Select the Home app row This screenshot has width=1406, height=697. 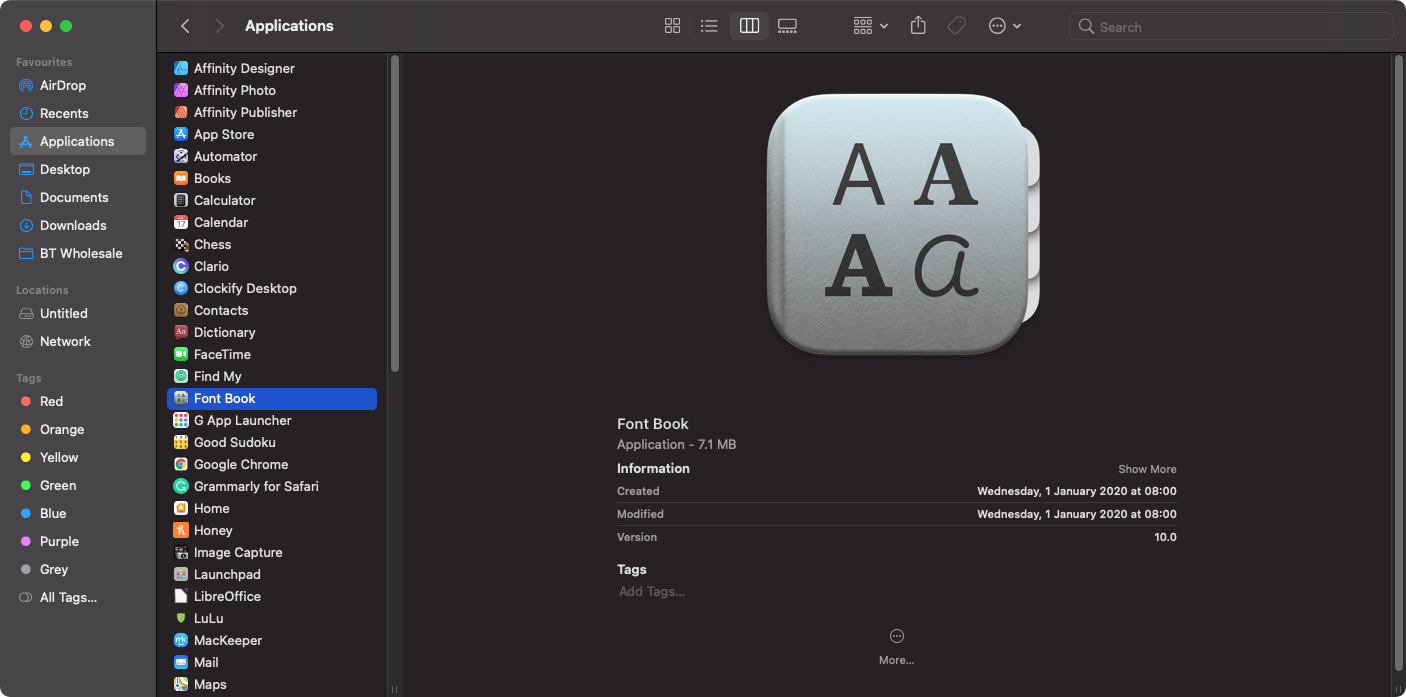272,508
